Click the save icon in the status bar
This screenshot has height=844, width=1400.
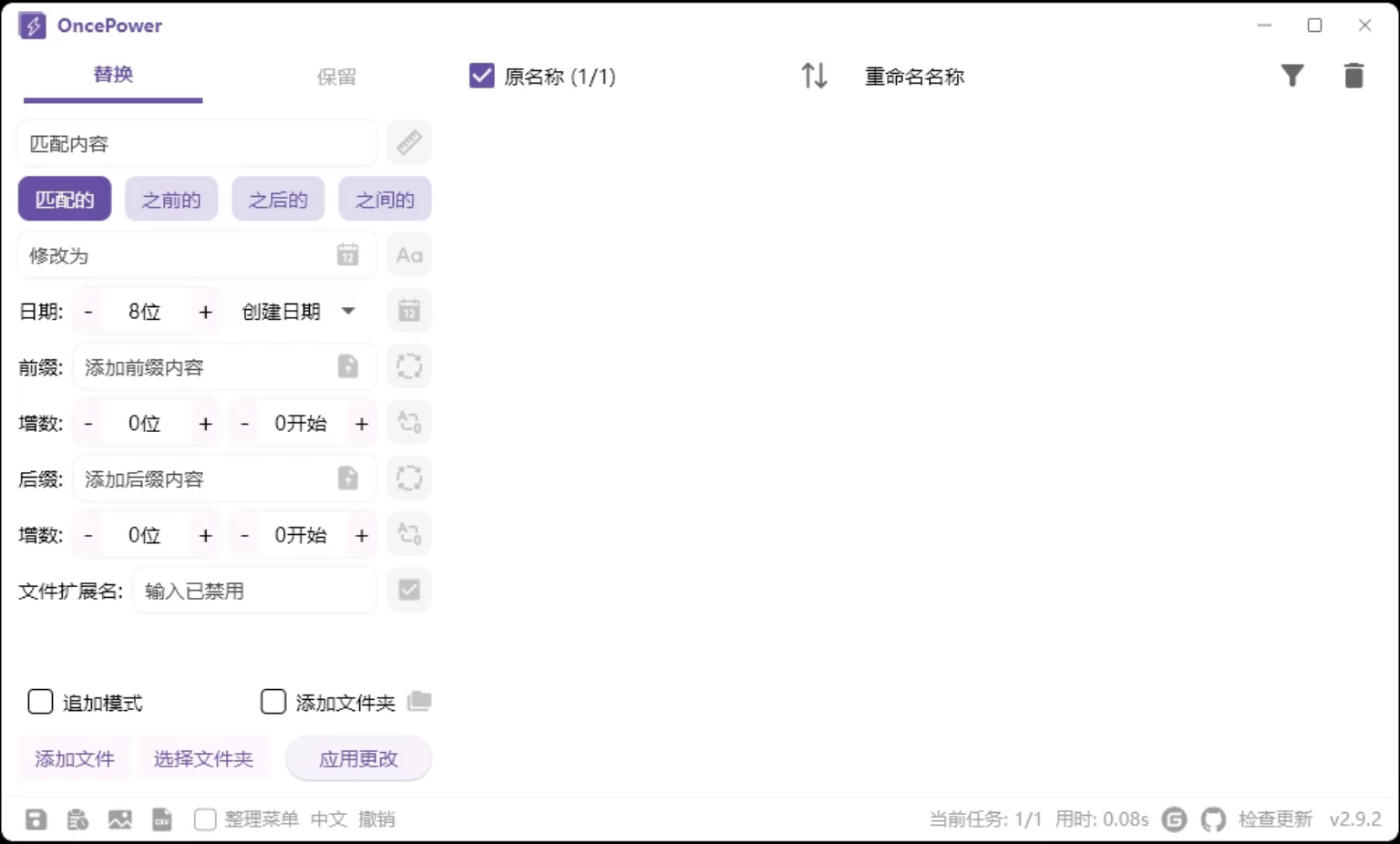coord(35,818)
